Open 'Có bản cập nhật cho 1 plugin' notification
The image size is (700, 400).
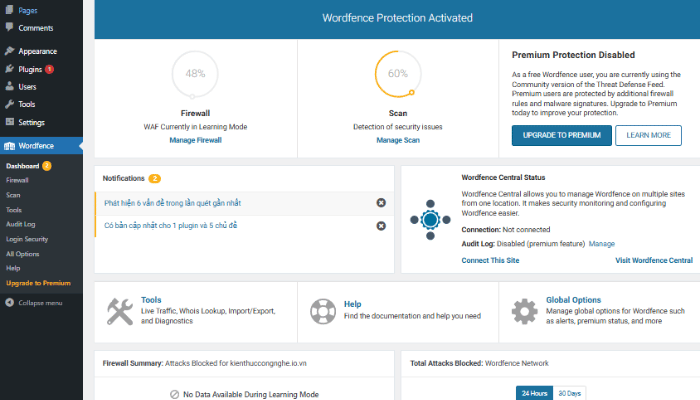(x=171, y=225)
